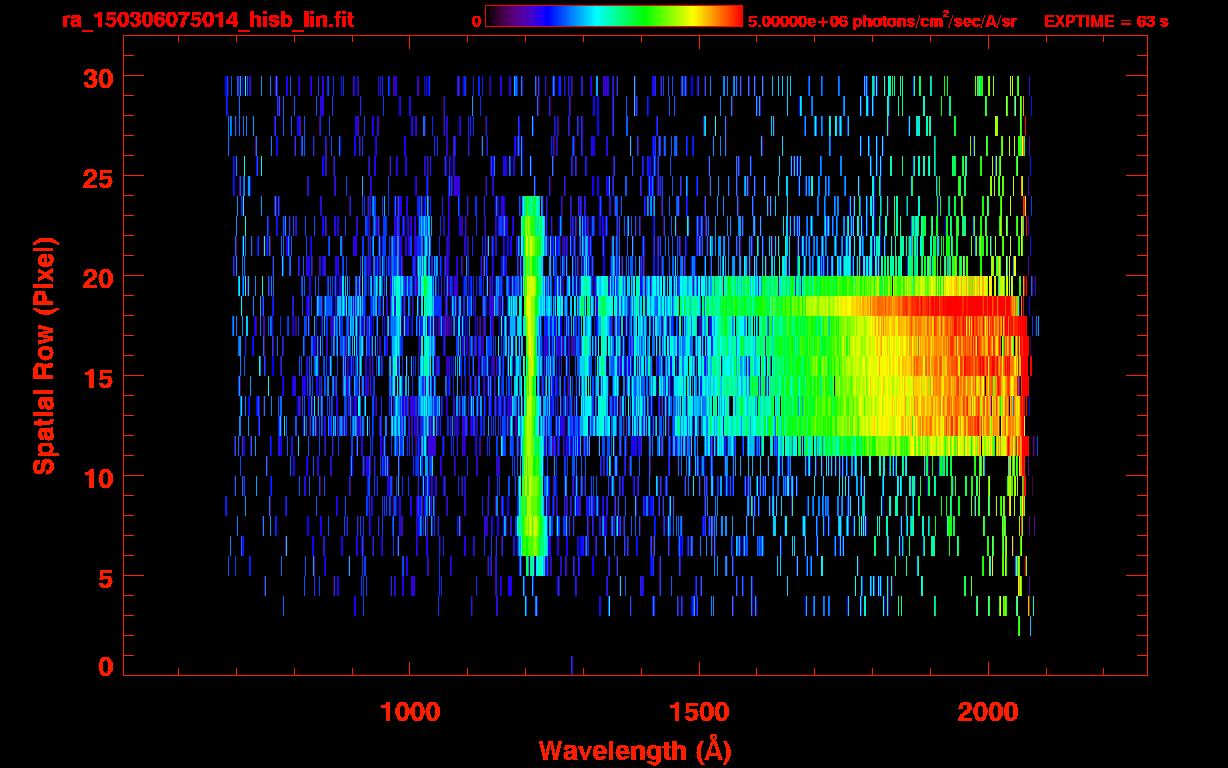Click the wavelength tick label 2000

(988, 712)
